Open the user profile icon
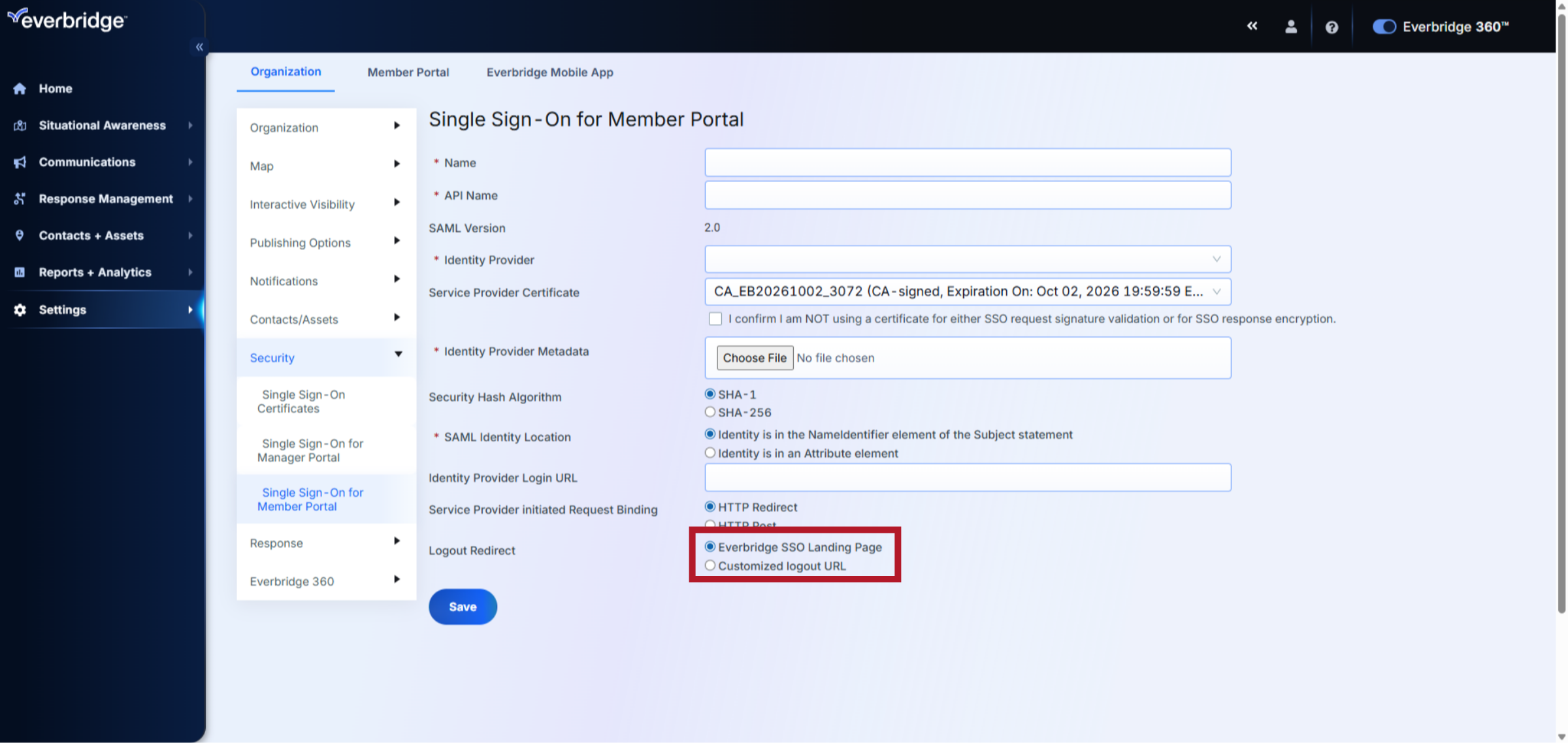This screenshot has width=1568, height=743. 1291,27
